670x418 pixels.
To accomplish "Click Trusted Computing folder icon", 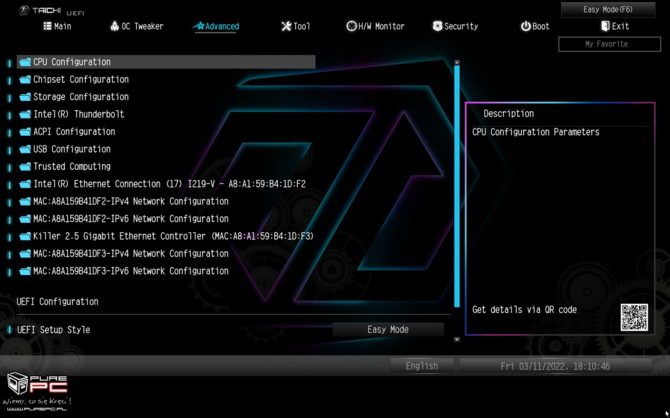I will coord(25,167).
